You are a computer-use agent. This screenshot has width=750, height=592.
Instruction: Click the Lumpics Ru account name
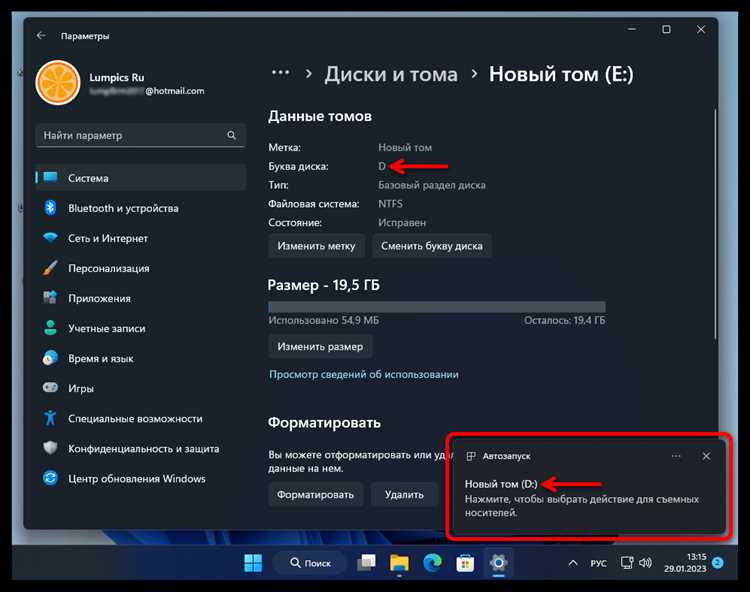pos(117,77)
